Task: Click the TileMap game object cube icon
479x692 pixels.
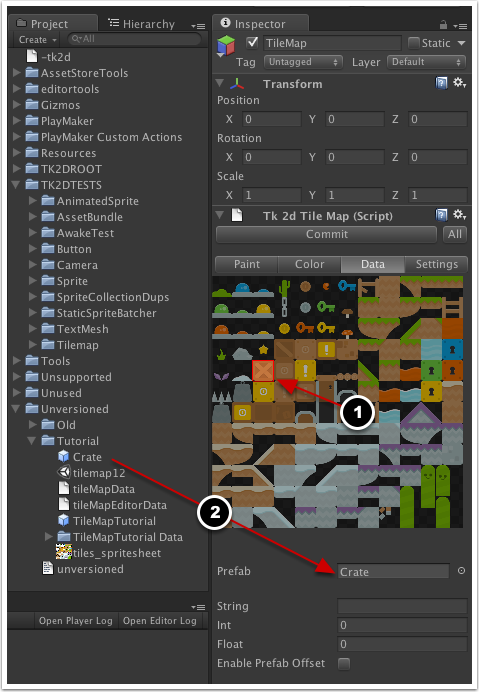Action: coord(226,45)
